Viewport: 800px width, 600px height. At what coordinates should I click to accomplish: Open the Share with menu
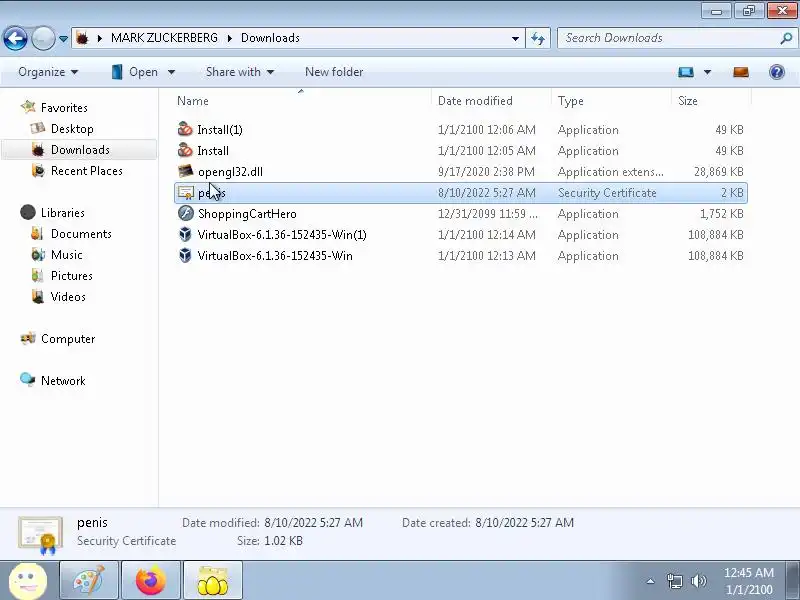[x=240, y=72]
